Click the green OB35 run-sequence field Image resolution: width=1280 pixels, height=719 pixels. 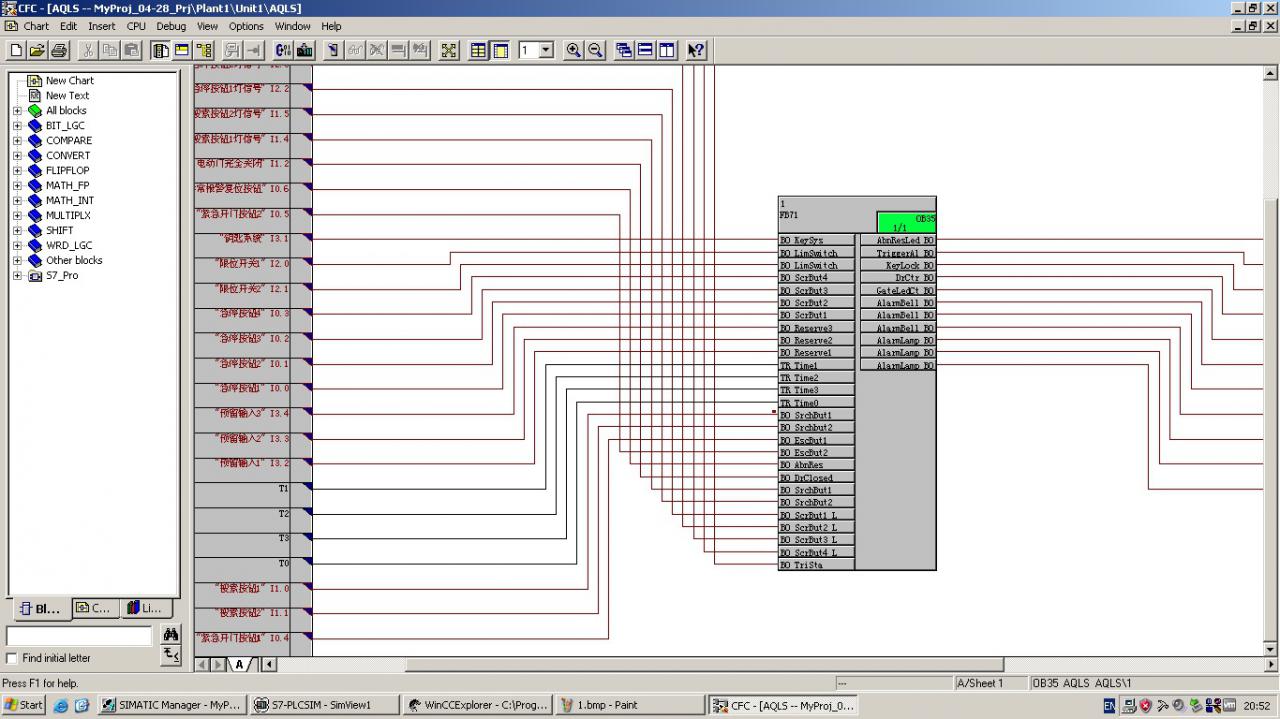coord(906,222)
